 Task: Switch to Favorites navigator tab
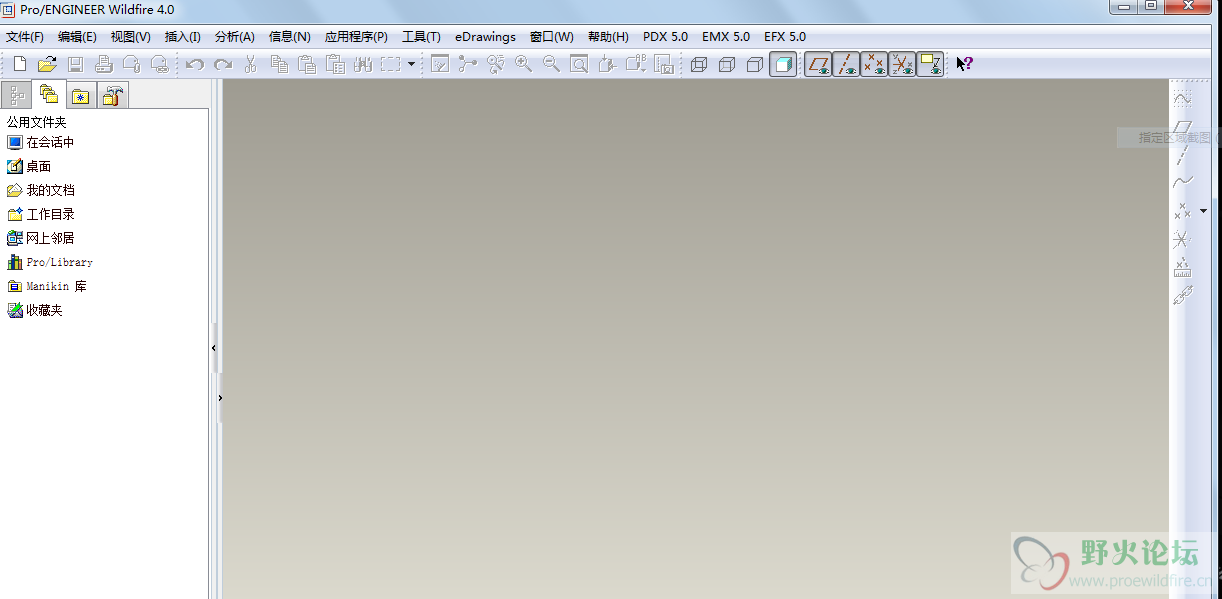pyautogui.click(x=81, y=95)
